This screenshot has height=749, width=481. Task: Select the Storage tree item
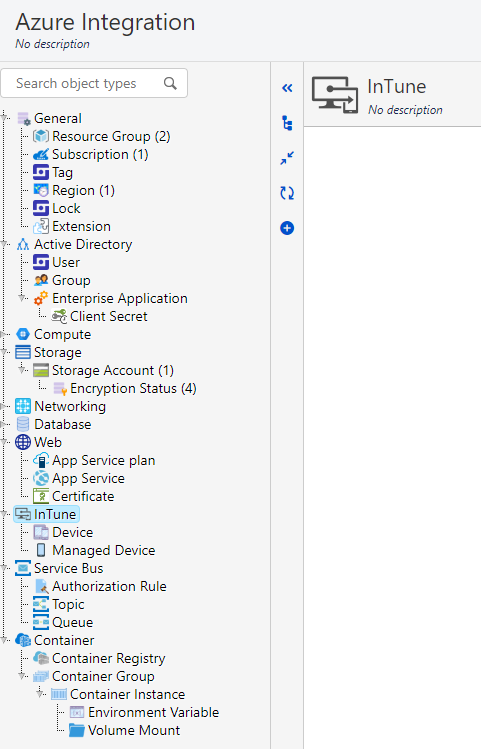tap(57, 353)
